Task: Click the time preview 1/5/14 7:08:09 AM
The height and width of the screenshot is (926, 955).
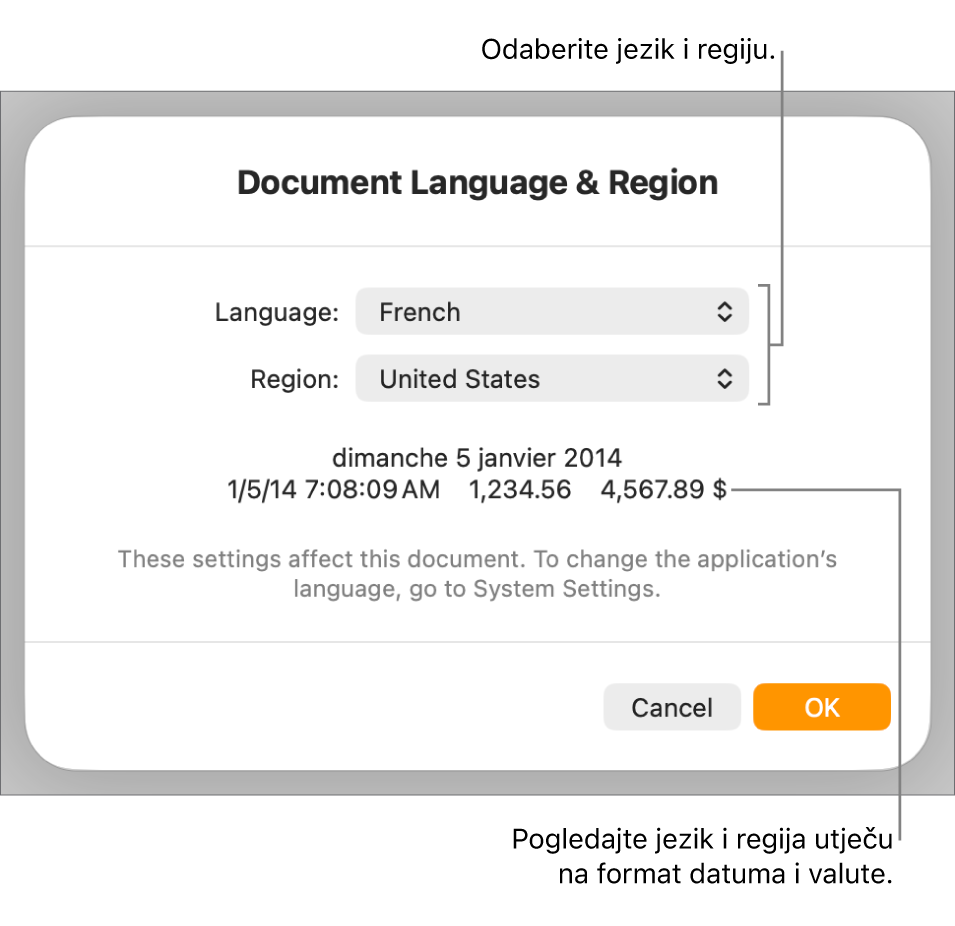Action: (333, 490)
